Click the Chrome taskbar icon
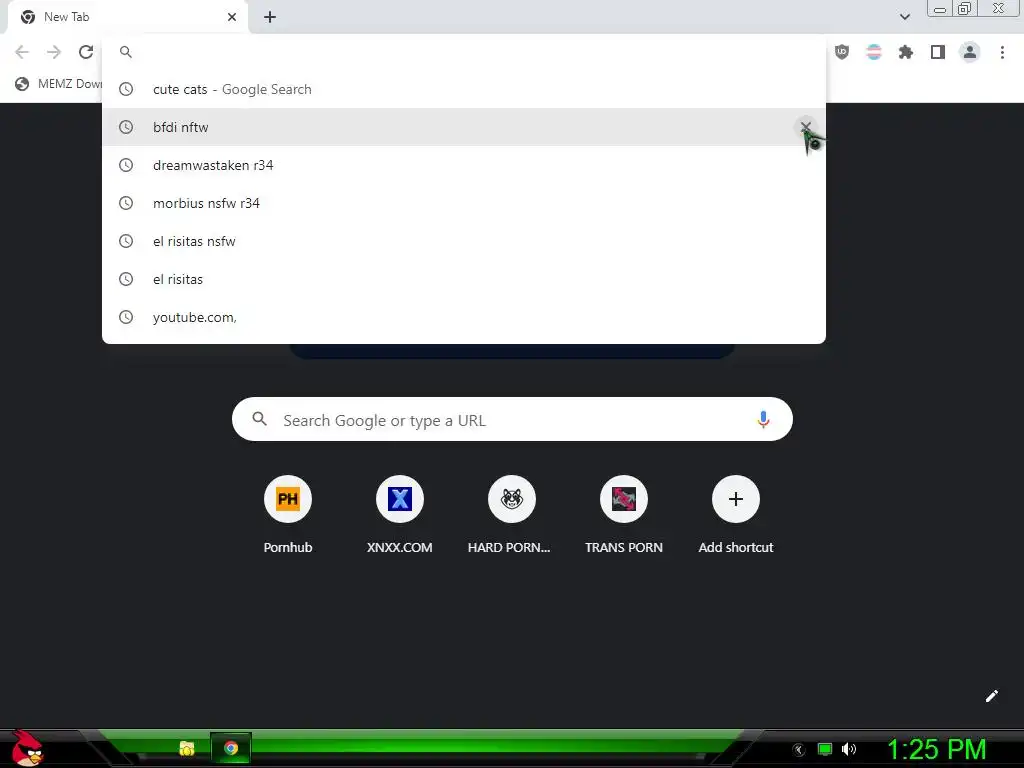Image resolution: width=1024 pixels, height=768 pixels. [231, 748]
